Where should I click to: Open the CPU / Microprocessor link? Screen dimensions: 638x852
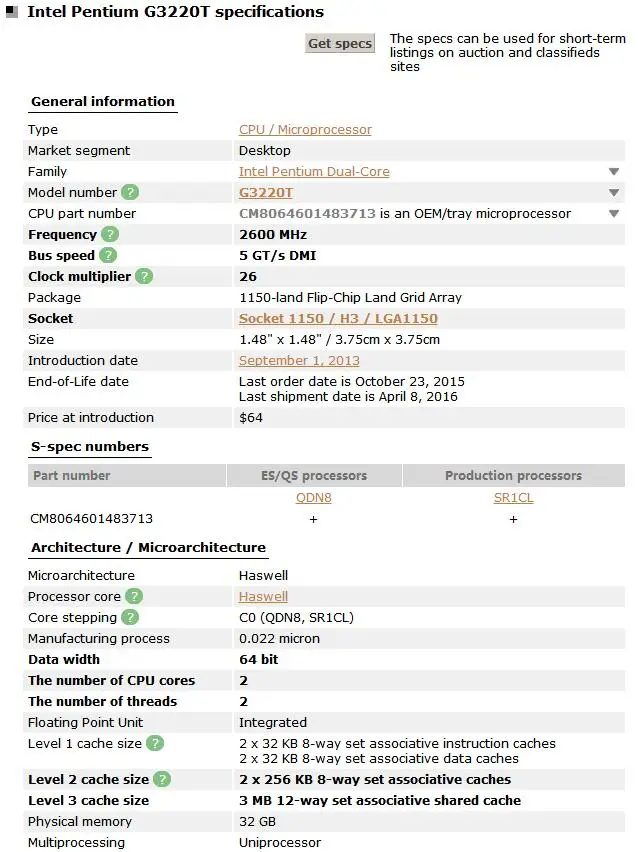coord(305,130)
